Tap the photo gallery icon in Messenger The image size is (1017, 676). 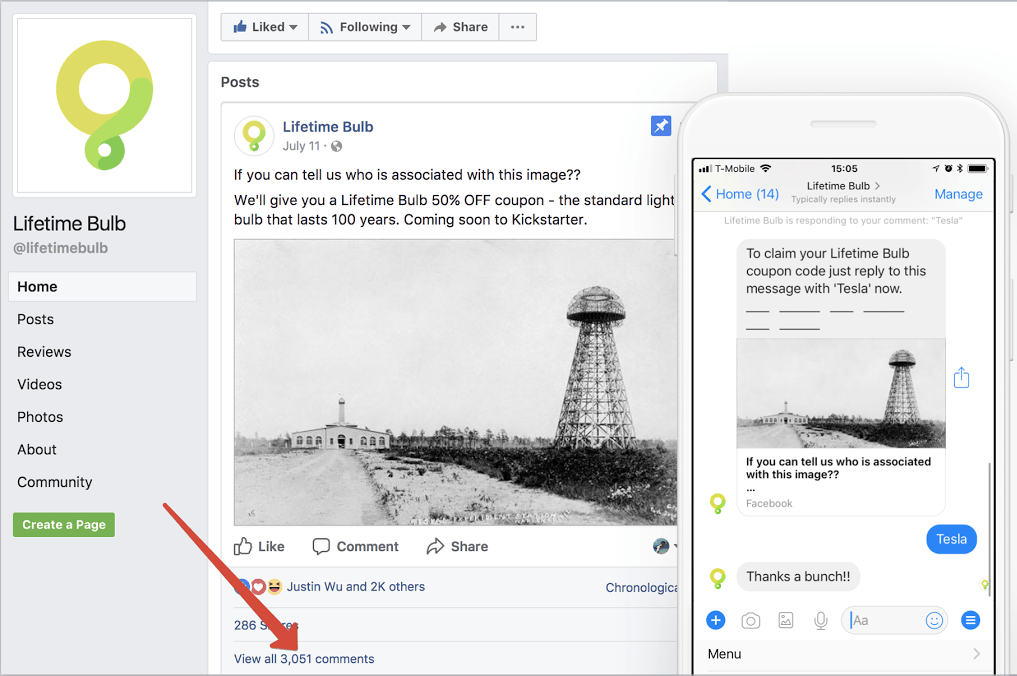[785, 621]
